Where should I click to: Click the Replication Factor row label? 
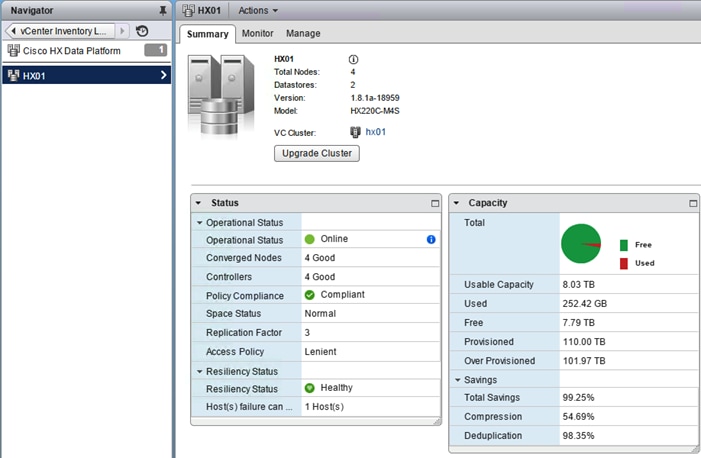coord(244,333)
